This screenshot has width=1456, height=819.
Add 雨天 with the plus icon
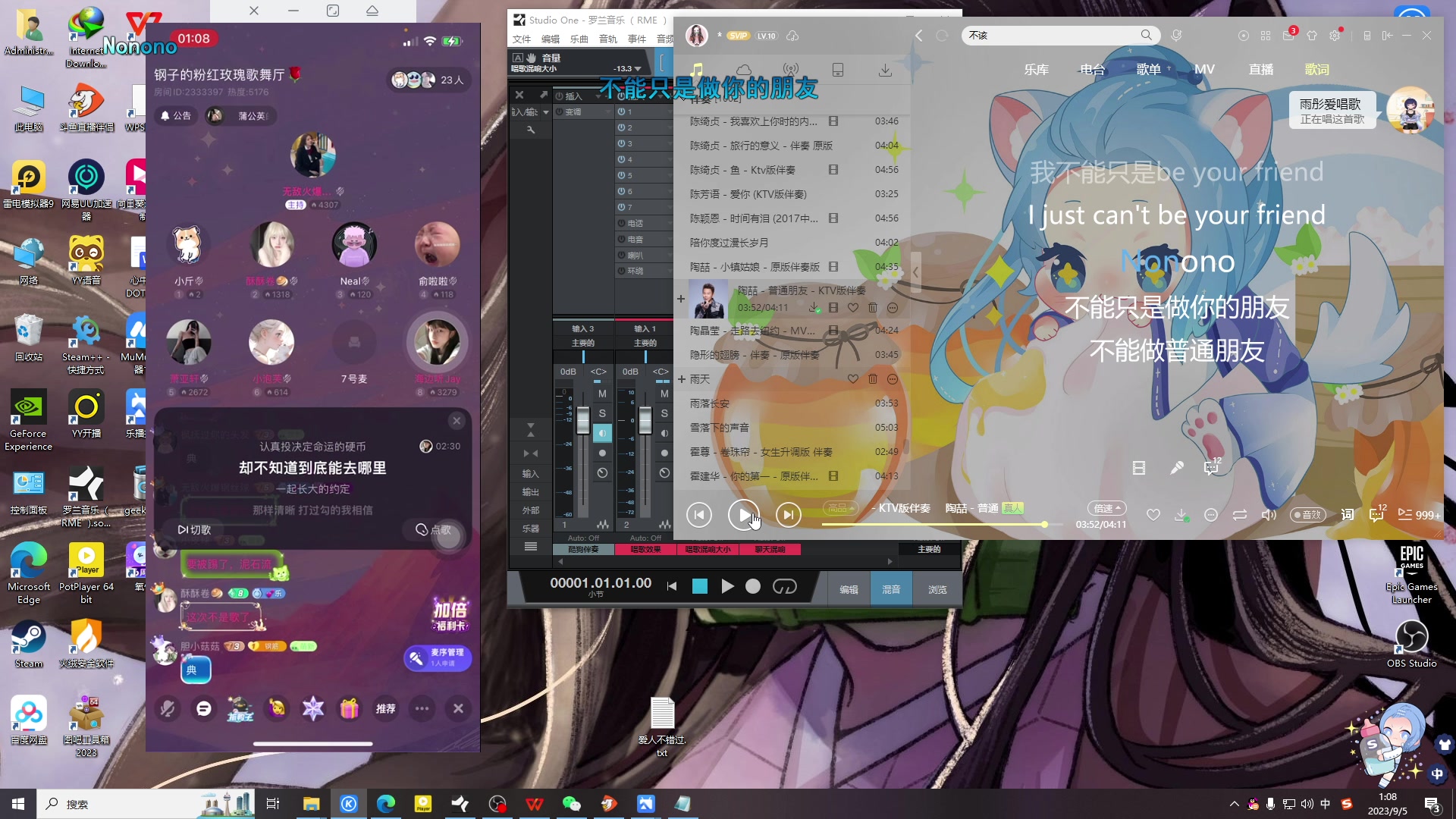point(681,379)
